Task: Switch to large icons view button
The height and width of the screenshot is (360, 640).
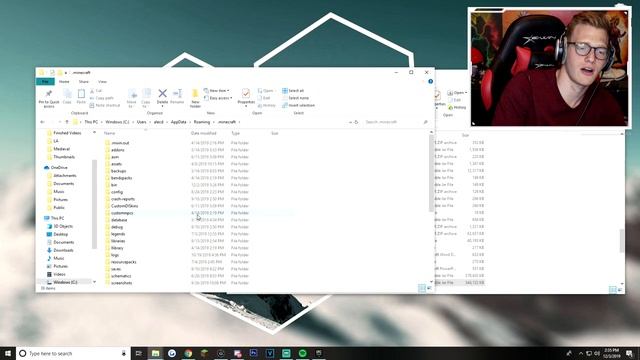Action: click(x=429, y=288)
